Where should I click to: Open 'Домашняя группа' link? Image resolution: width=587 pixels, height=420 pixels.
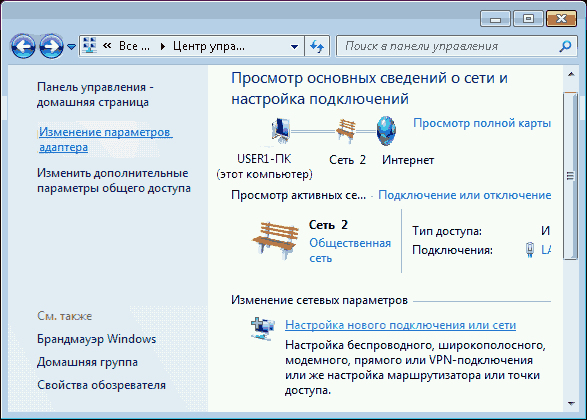tap(87, 362)
